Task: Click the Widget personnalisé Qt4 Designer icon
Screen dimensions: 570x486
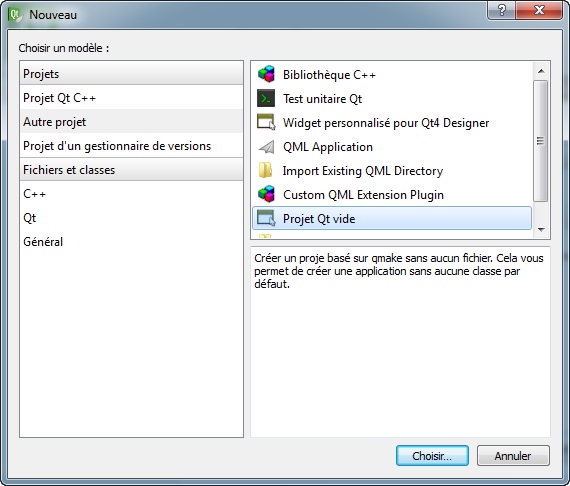Action: tap(266, 122)
